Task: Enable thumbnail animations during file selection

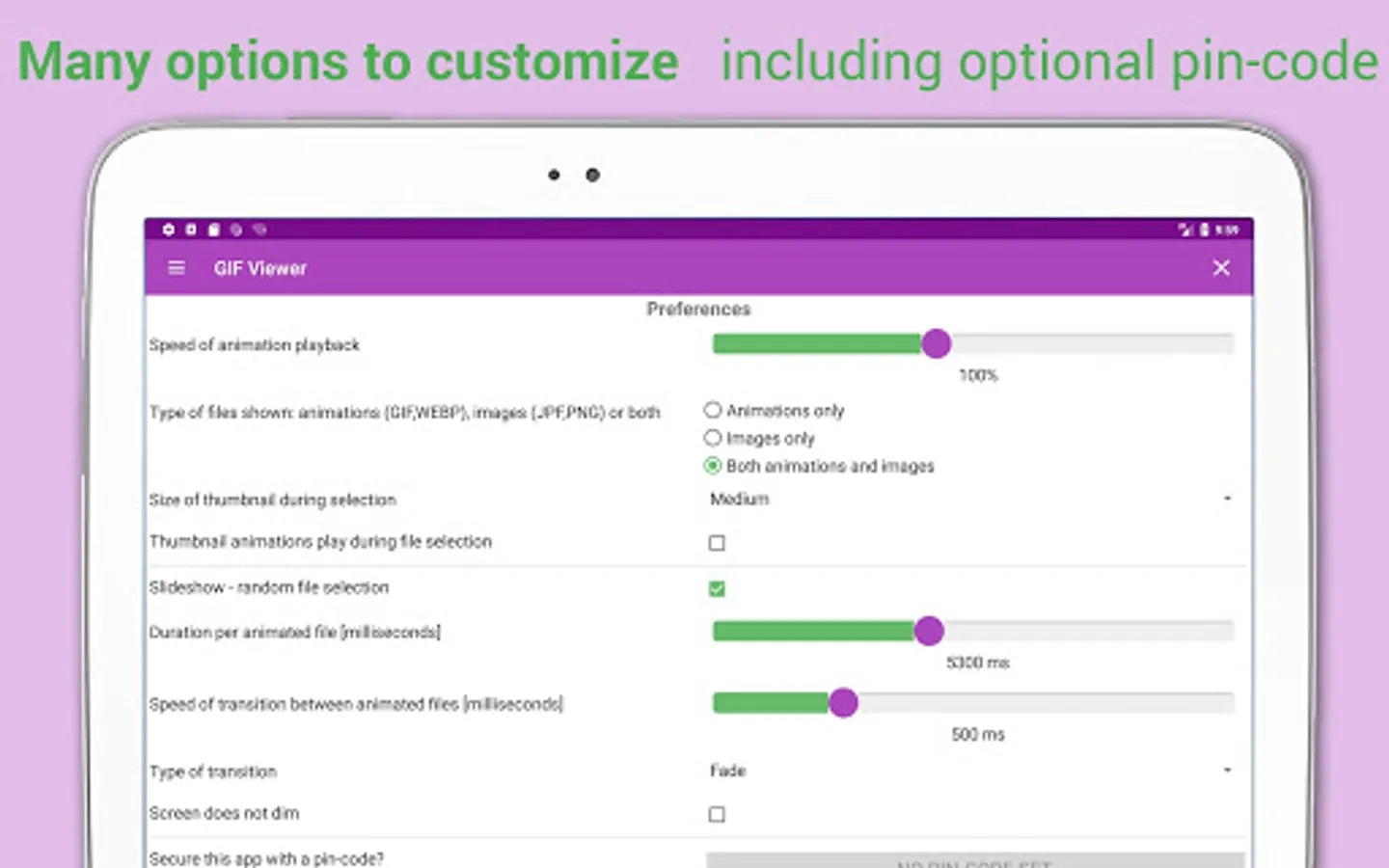Action: pyautogui.click(x=717, y=543)
